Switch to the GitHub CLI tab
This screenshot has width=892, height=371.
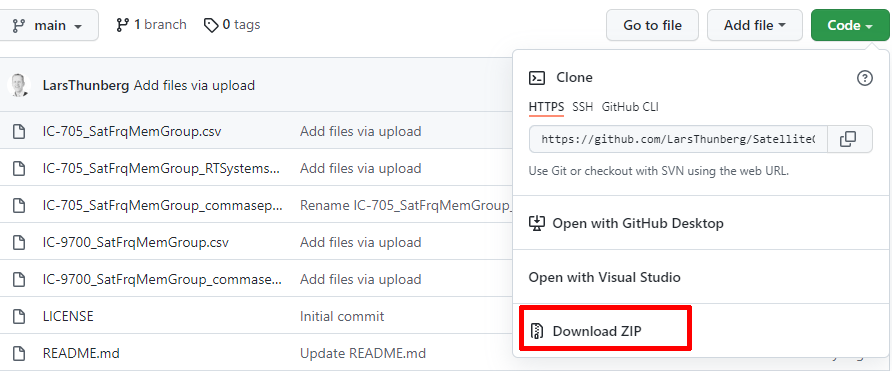pos(630,107)
